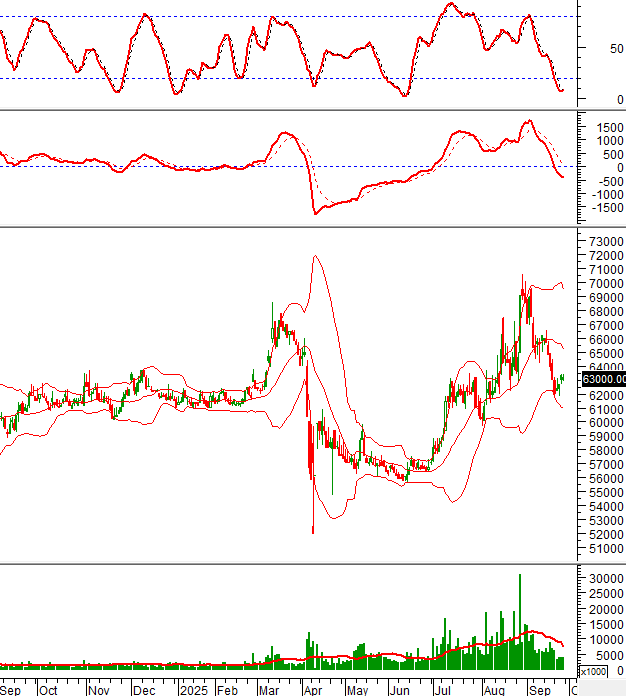Select the Jun month marker
The width and height of the screenshot is (626, 696).
coord(400,689)
